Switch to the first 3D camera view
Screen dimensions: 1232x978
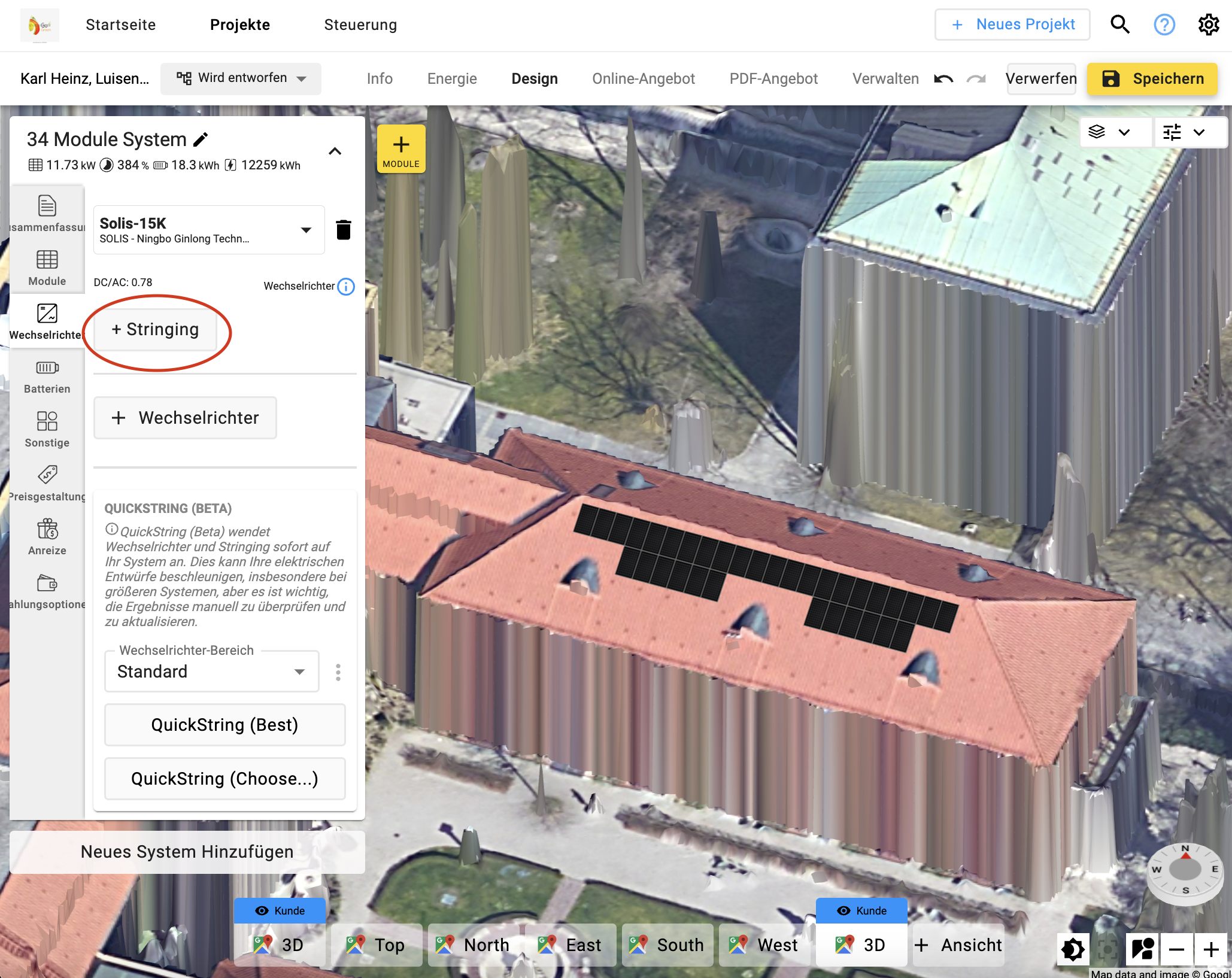pyautogui.click(x=280, y=945)
